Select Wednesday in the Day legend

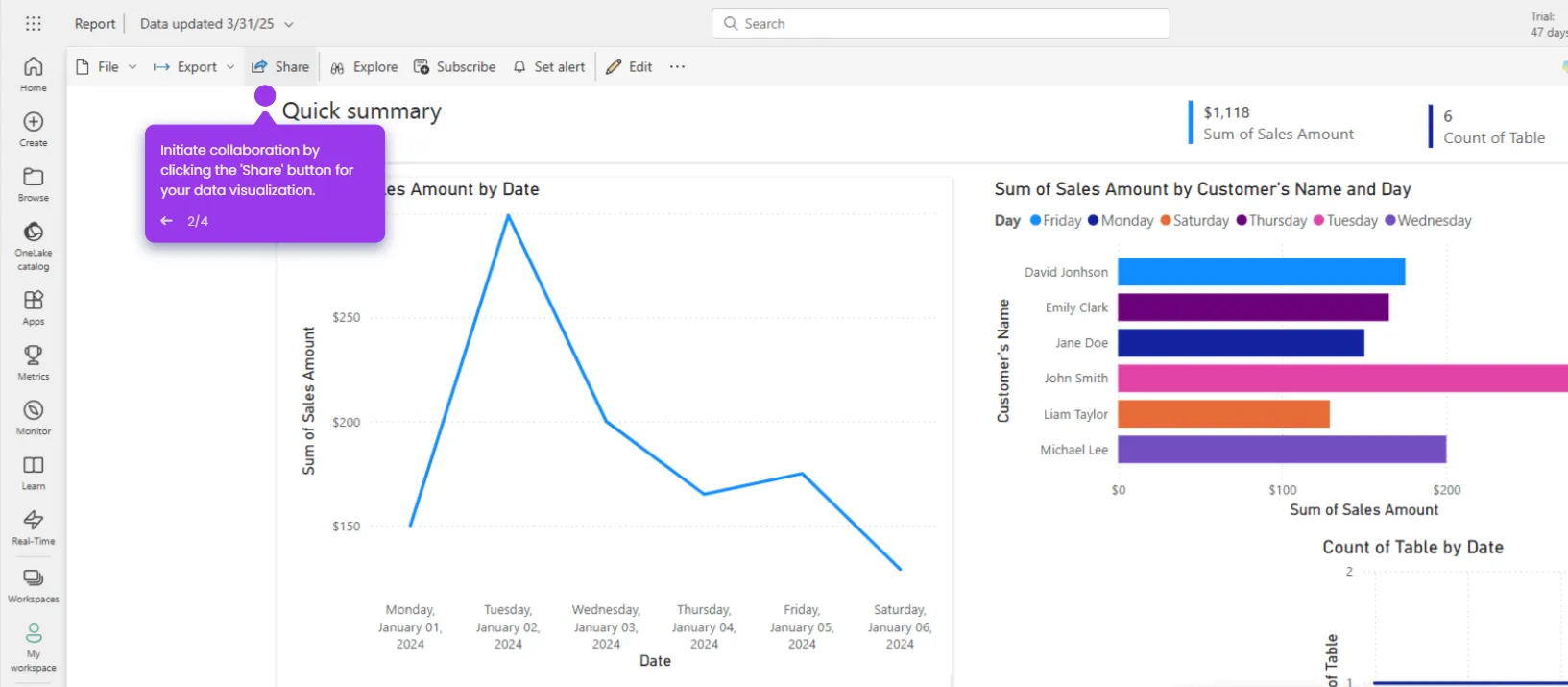click(1428, 221)
